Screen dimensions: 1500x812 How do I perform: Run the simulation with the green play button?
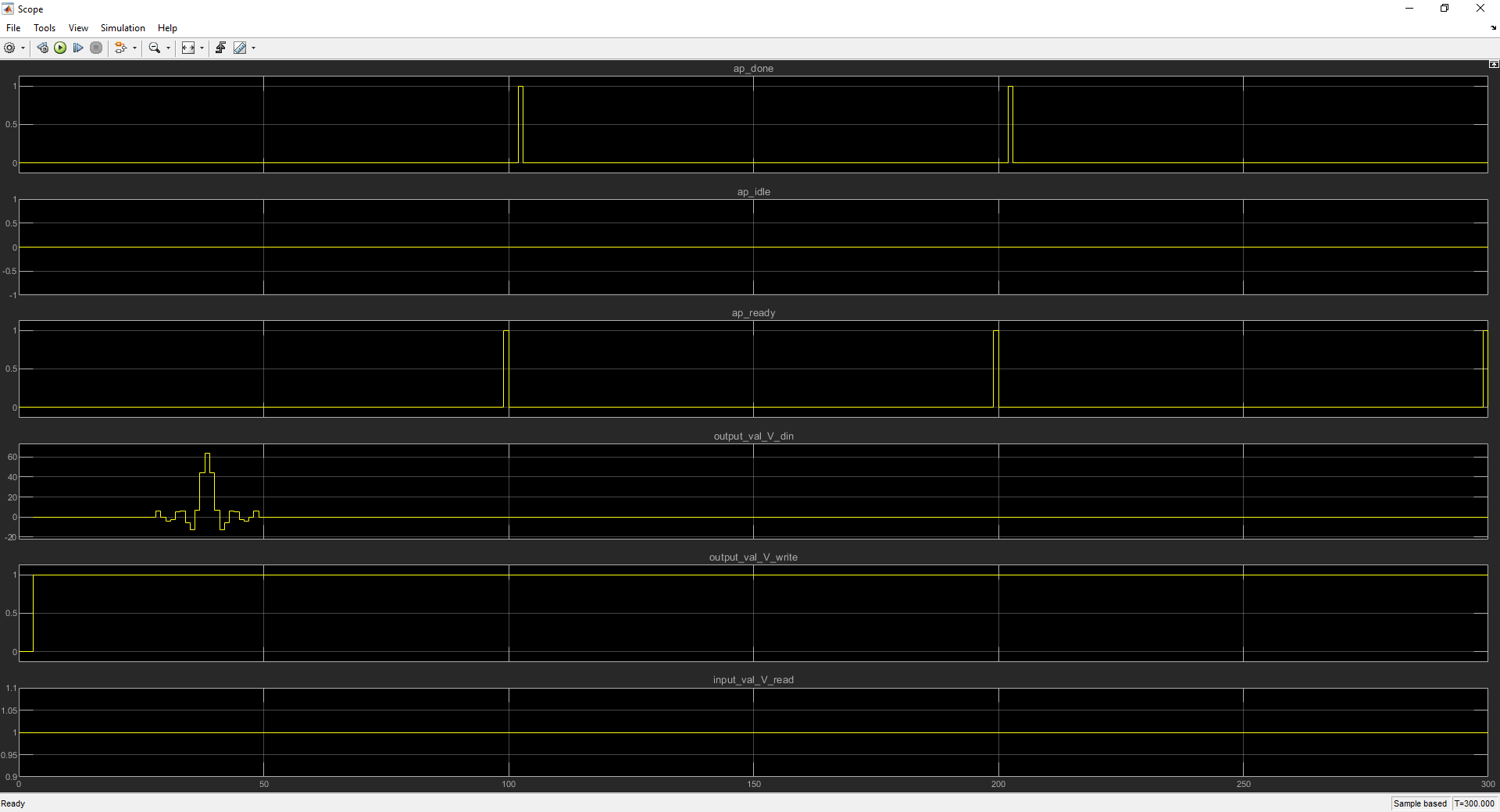click(x=60, y=48)
